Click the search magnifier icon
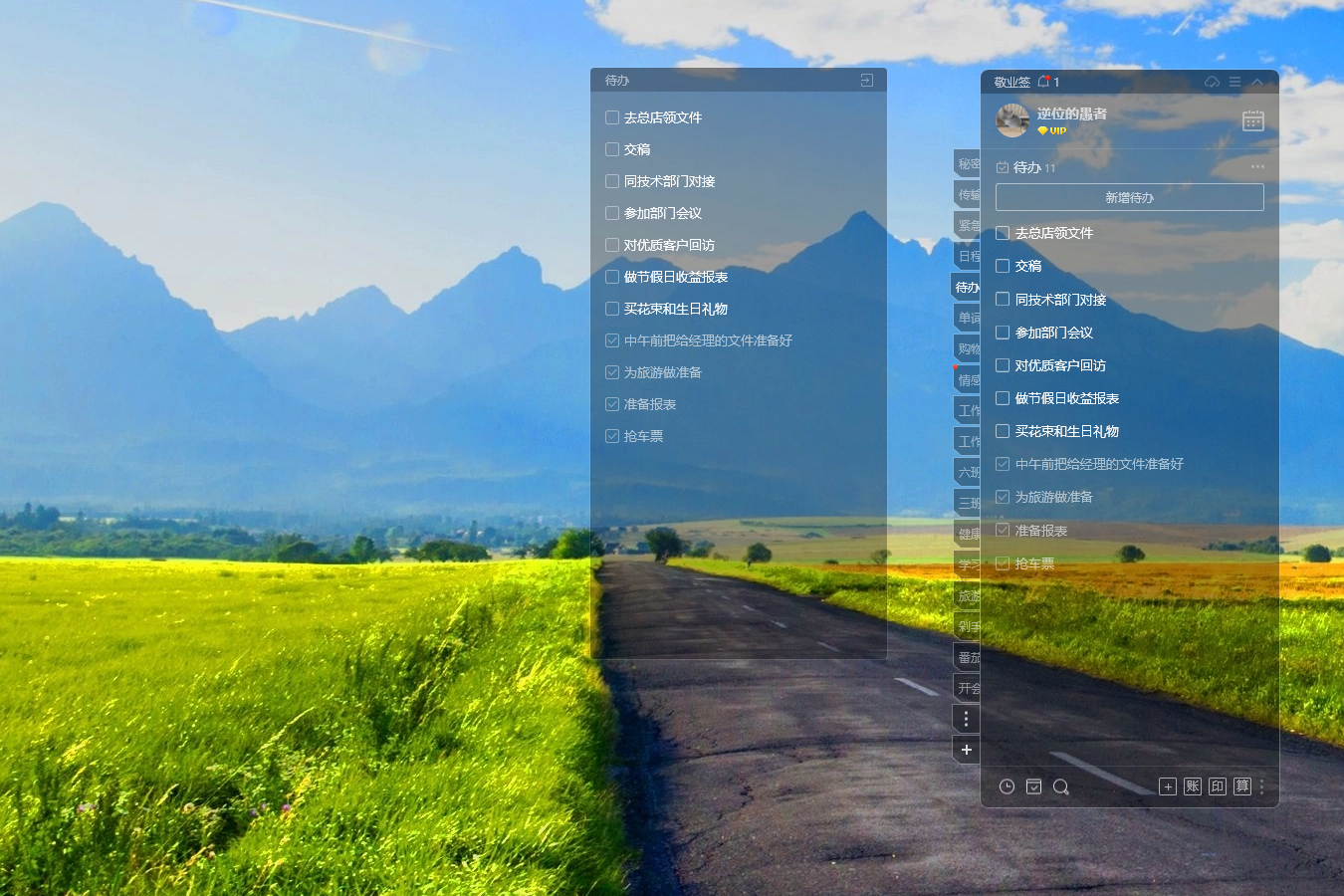Screen dimensions: 1344x896 click(x=1060, y=786)
